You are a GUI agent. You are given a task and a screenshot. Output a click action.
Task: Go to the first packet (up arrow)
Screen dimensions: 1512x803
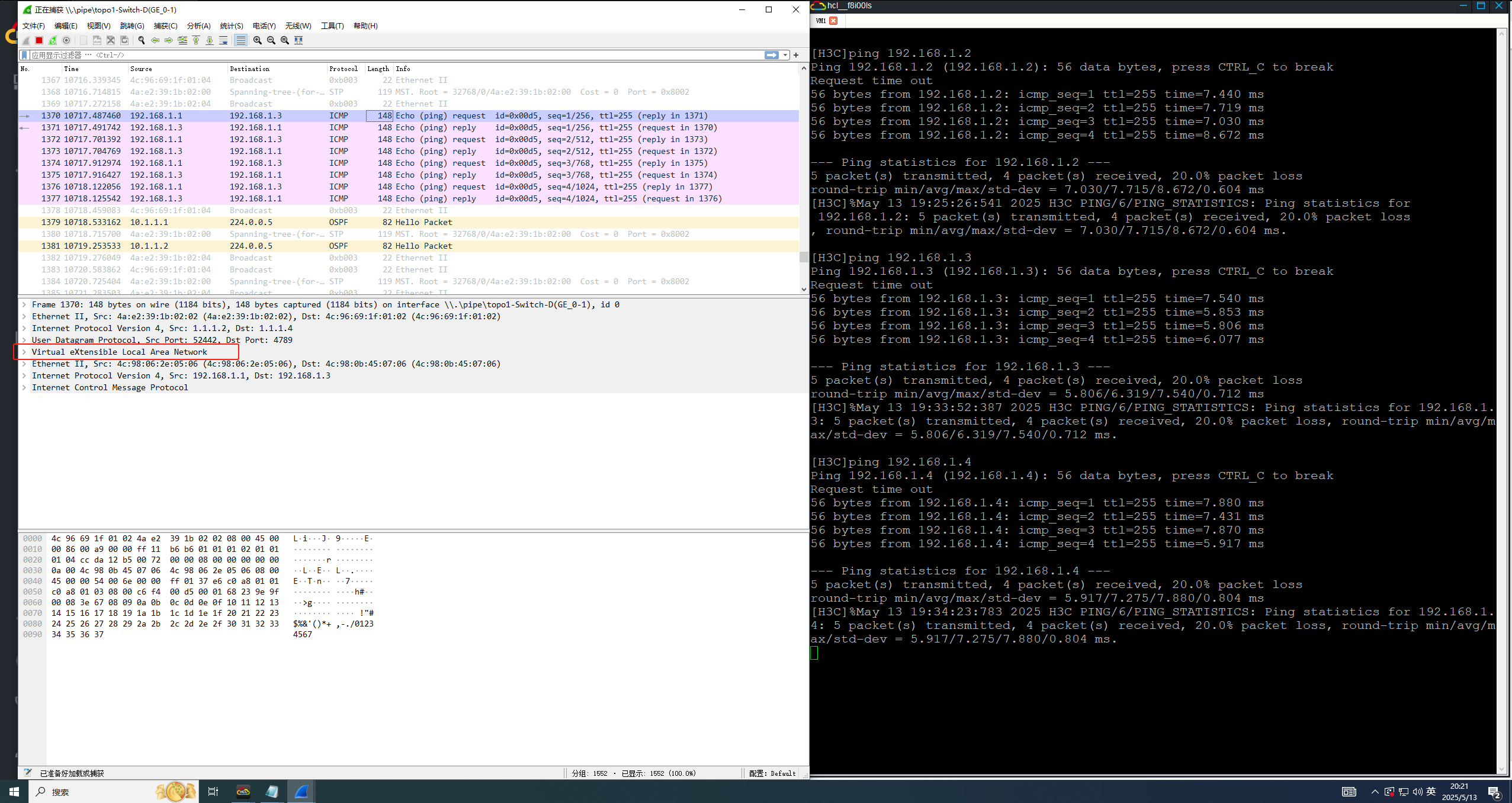pos(196,40)
